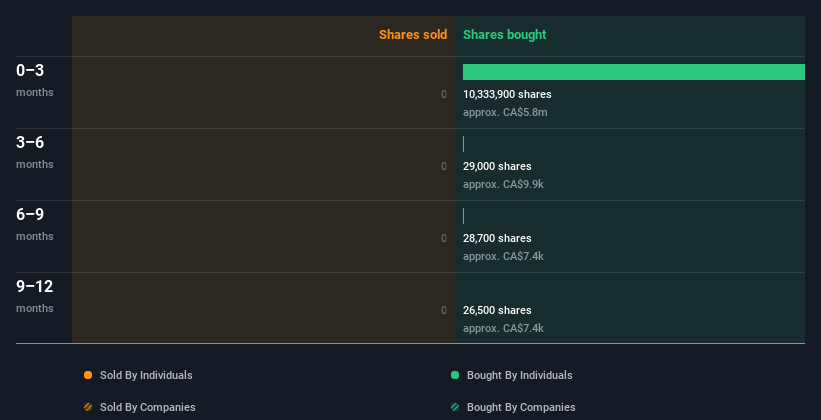Click the 3–6 months row label
This screenshot has height=420, width=821.
(35, 152)
